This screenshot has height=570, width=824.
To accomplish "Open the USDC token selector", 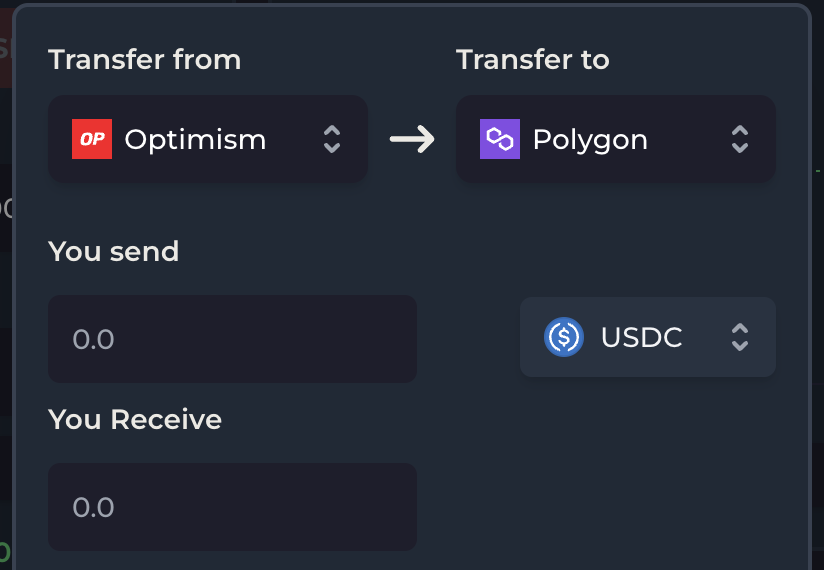I will click(x=648, y=337).
